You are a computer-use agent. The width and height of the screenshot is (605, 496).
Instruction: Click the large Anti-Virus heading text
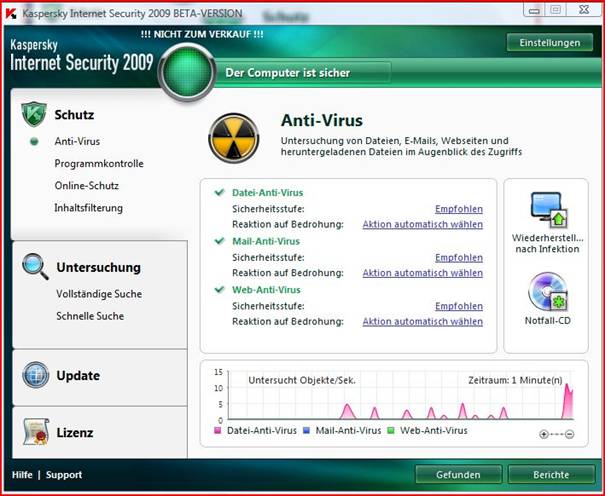pos(322,120)
